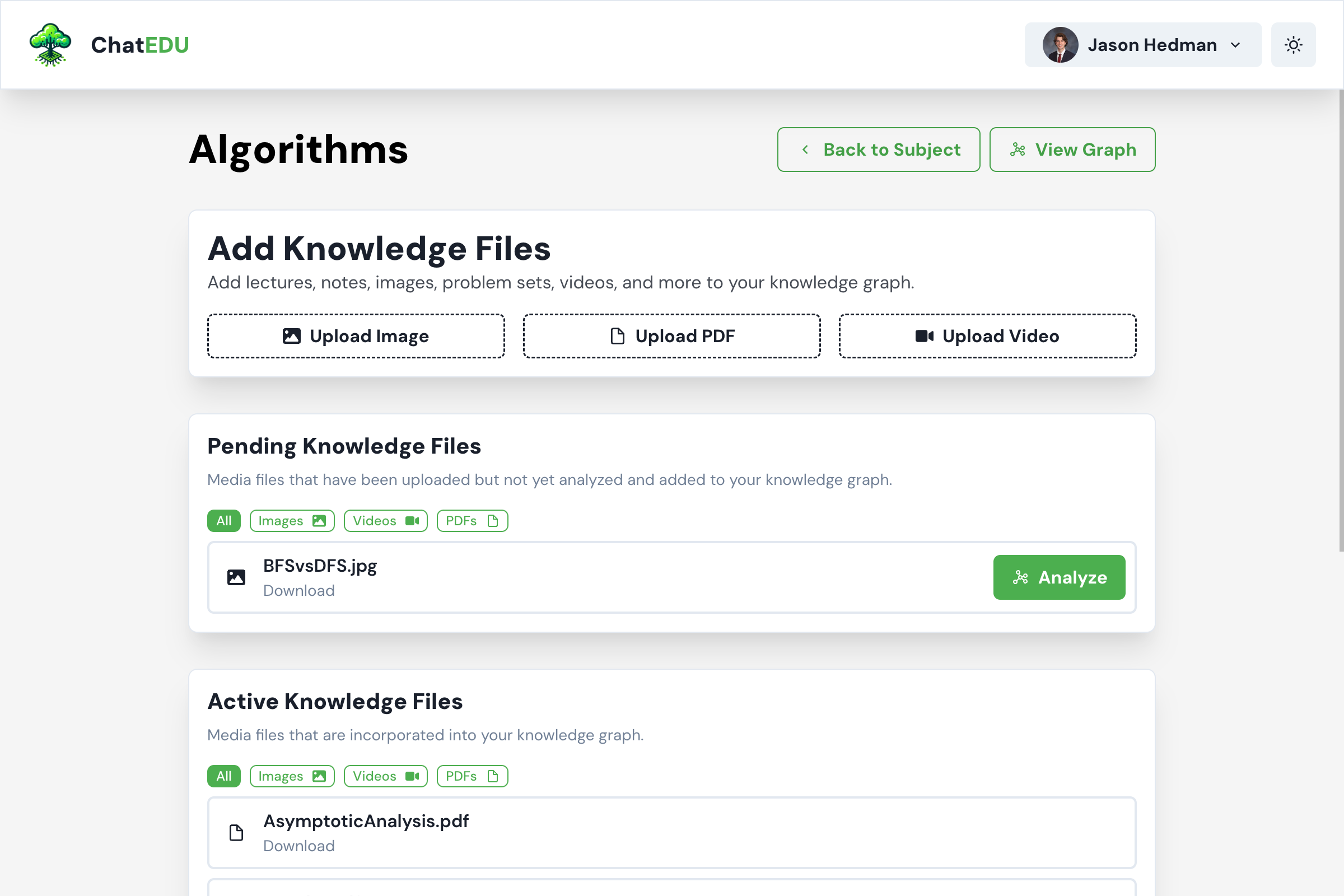Download the BFSvsDFS.jpg file
This screenshot has height=896, width=1344.
point(299,590)
